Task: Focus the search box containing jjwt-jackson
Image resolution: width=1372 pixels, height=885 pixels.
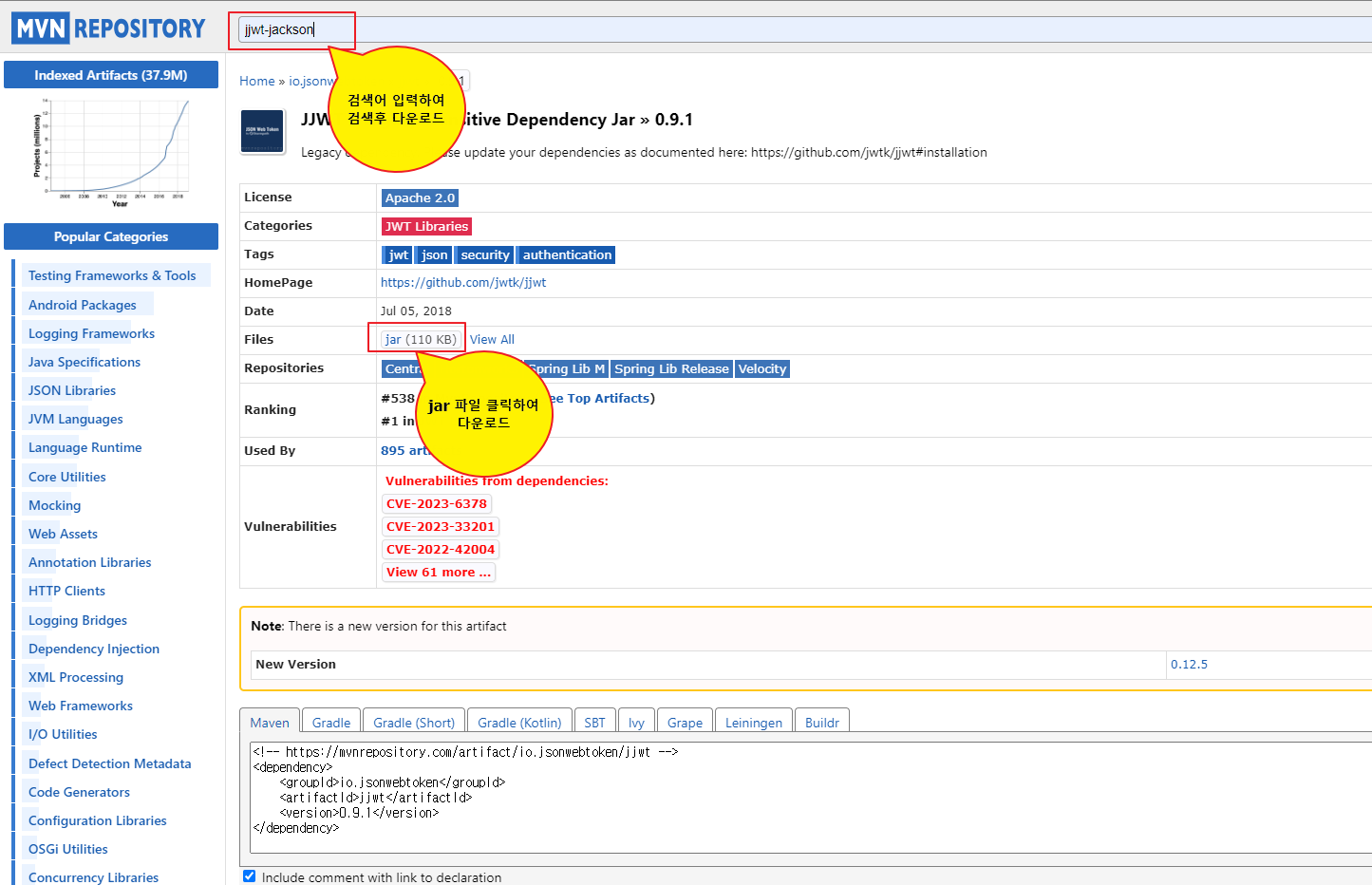Action: (x=805, y=29)
